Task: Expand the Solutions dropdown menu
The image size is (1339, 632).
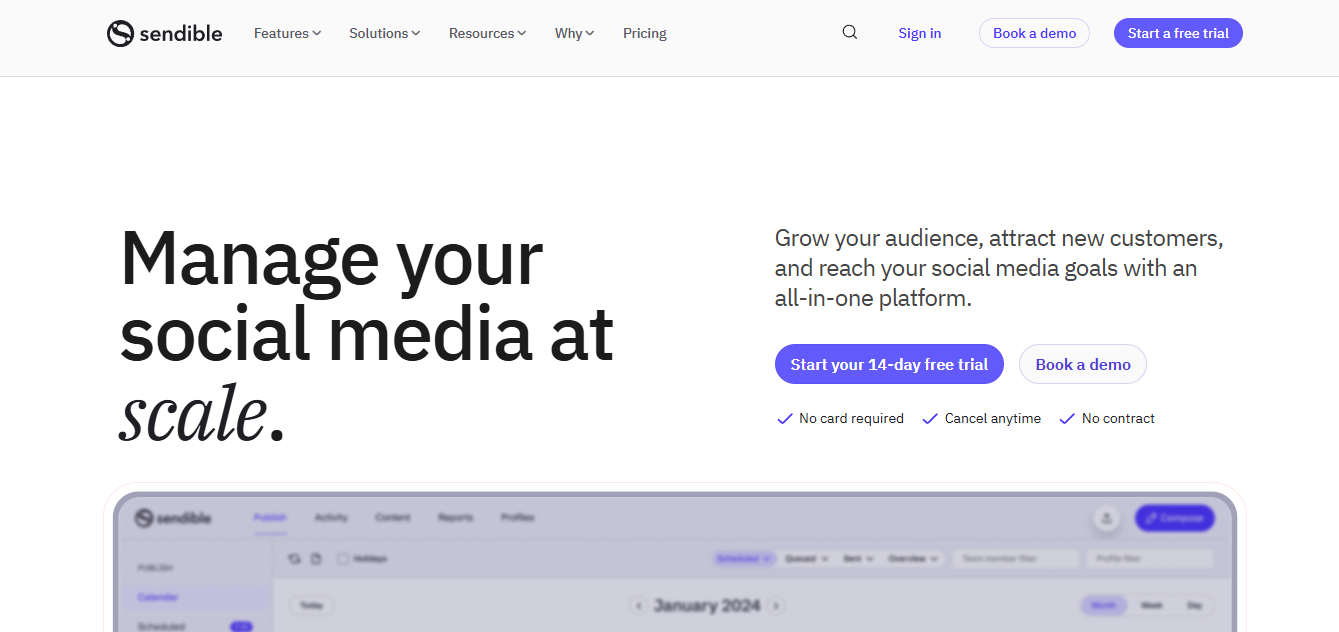Action: [385, 33]
